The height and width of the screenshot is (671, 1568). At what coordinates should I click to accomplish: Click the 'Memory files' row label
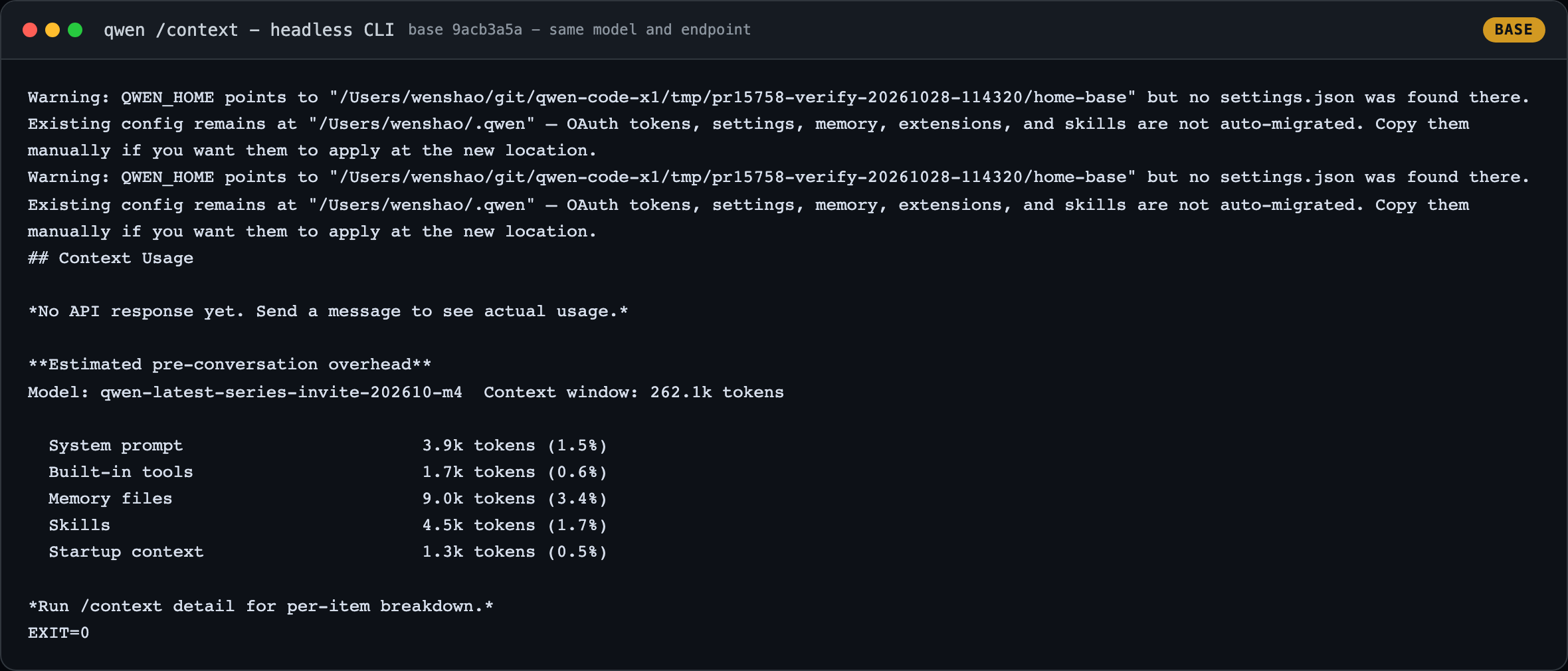[x=110, y=498]
